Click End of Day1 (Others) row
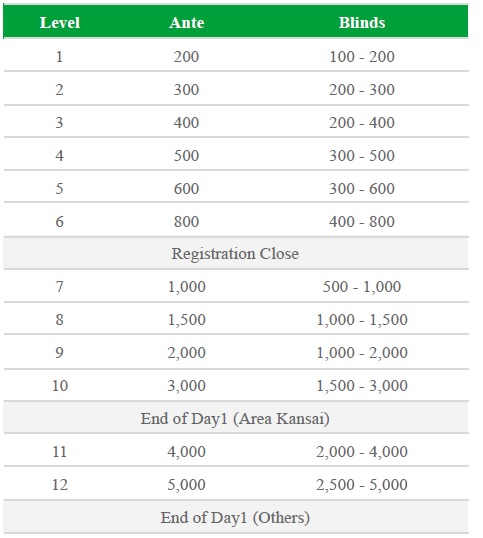This screenshot has height=538, width=483. point(236,517)
